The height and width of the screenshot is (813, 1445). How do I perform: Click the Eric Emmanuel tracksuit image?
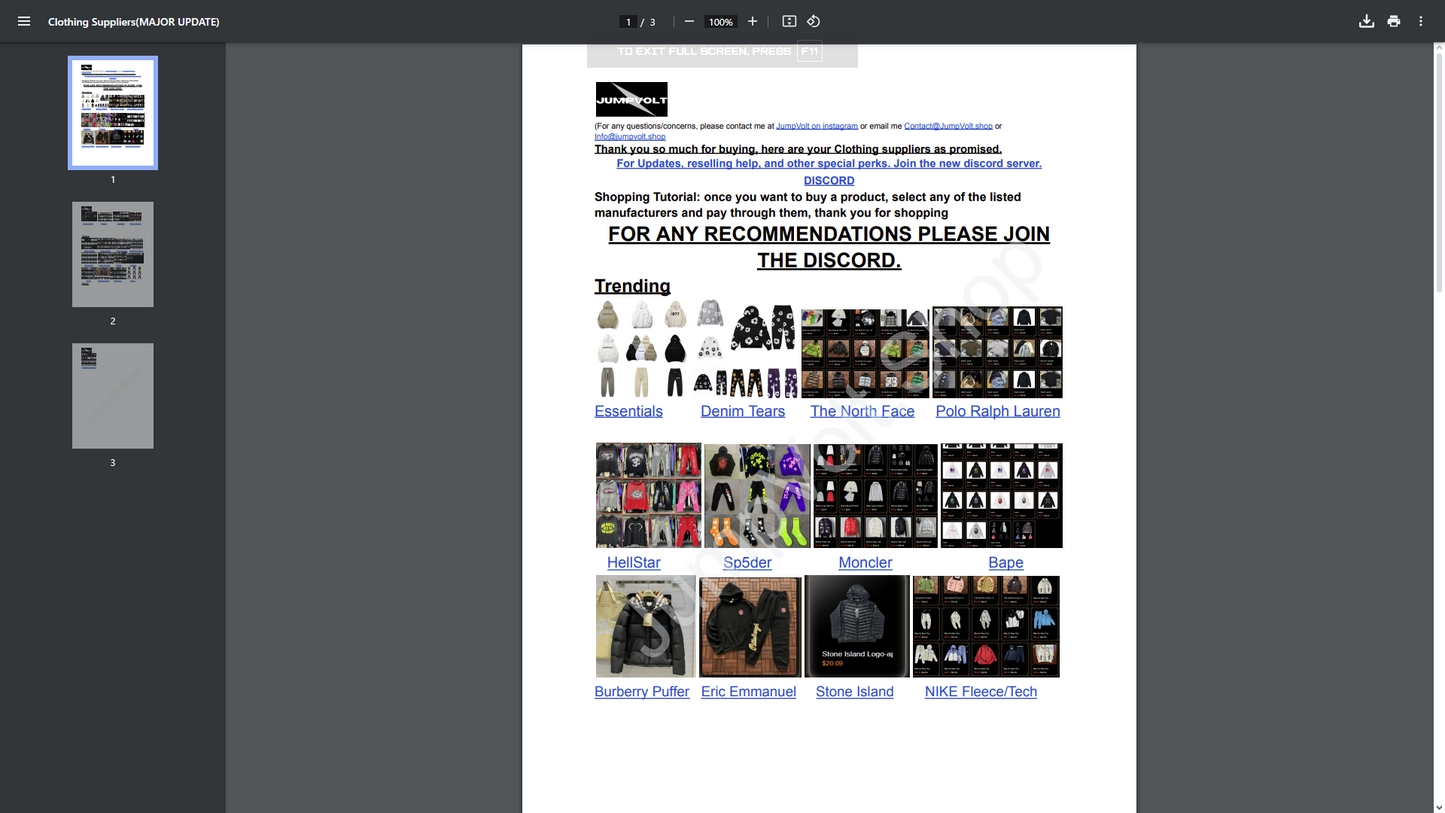pyautogui.click(x=751, y=626)
